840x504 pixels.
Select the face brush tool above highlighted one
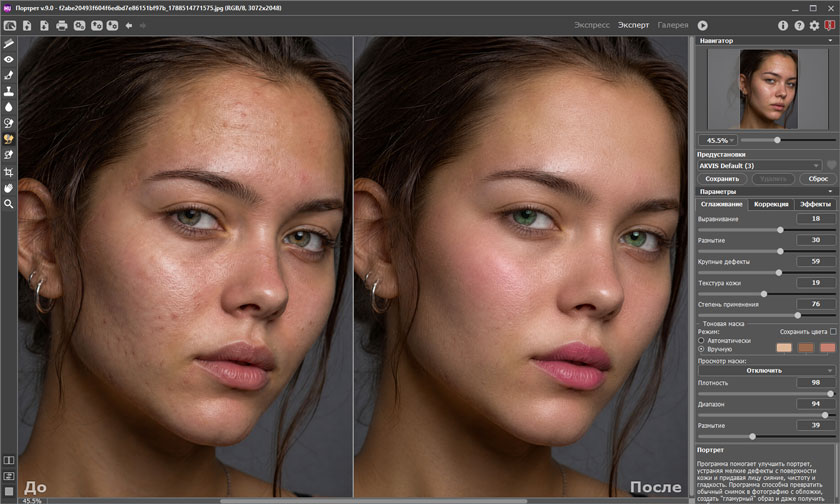tap(9, 123)
